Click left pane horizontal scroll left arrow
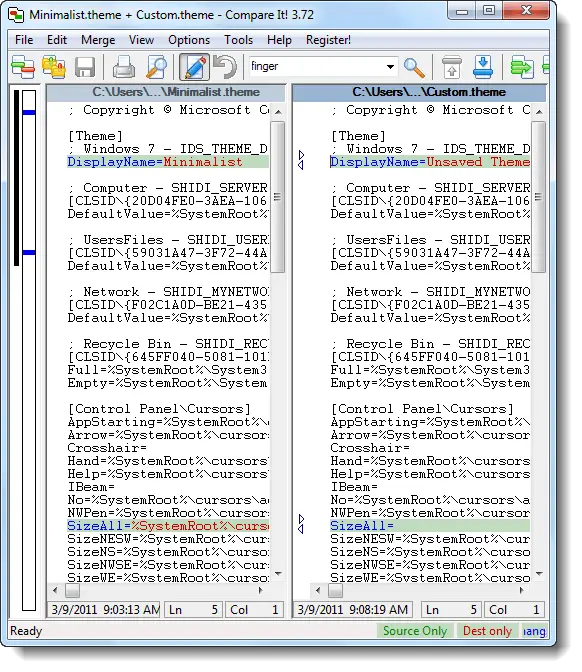The height and width of the screenshot is (672, 582). pos(55,591)
